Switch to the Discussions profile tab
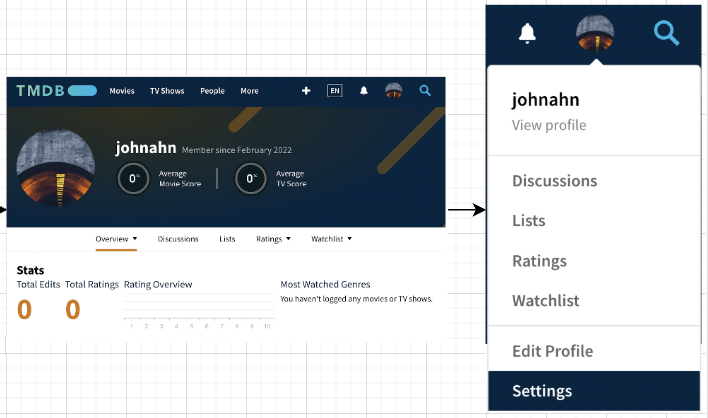 pyautogui.click(x=178, y=239)
